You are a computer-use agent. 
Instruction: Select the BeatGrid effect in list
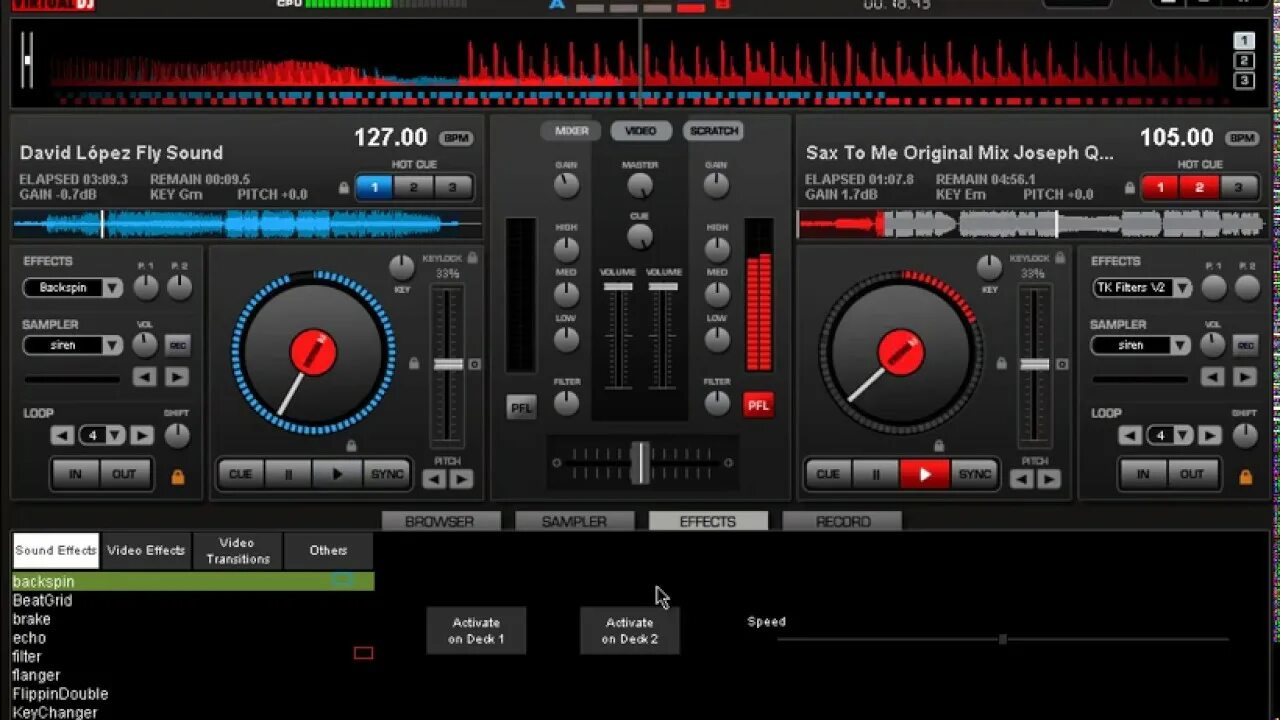click(x=42, y=600)
